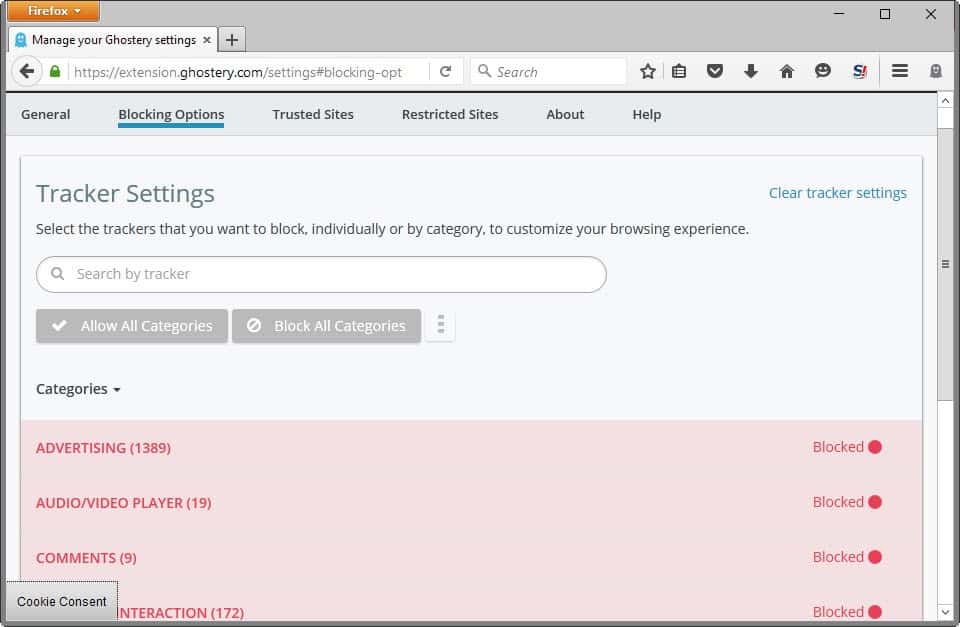Open the orange Firefox menu button
The image size is (960, 627).
54,10
